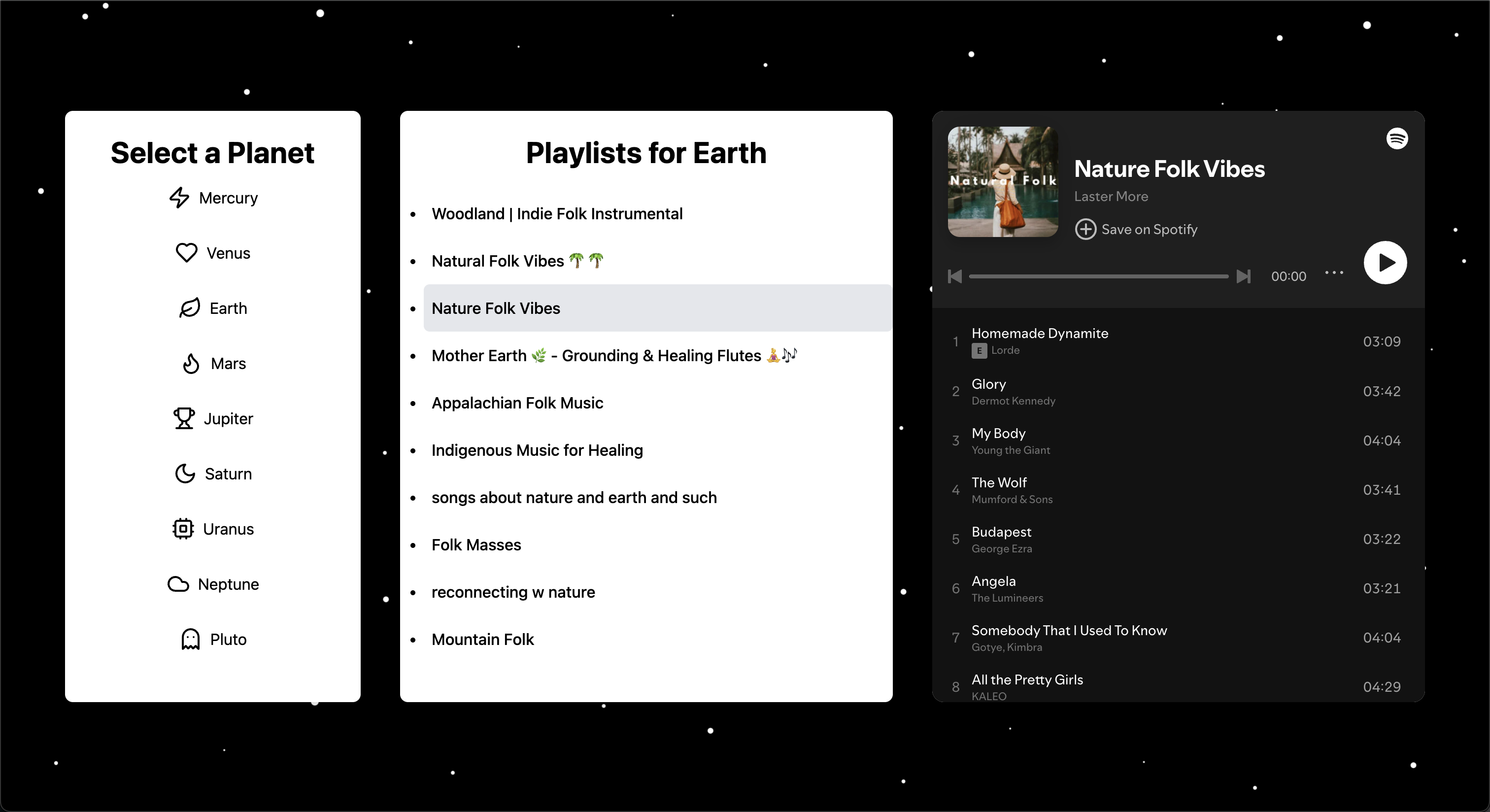Click the Uranus chip icon
Screen dimensions: 1490x812
(x=183, y=529)
